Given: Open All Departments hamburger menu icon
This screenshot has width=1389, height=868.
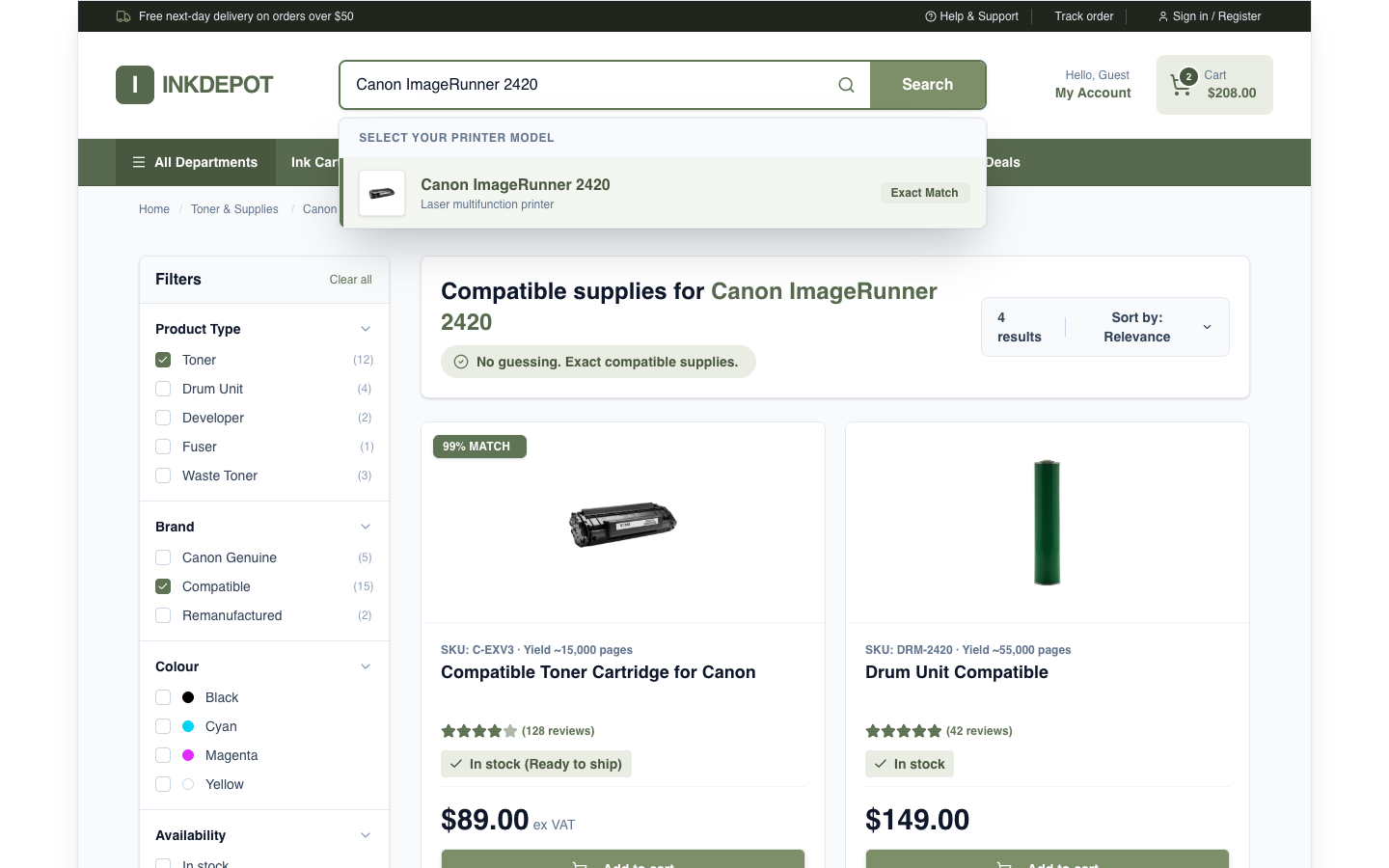Looking at the screenshot, I should tap(139, 162).
